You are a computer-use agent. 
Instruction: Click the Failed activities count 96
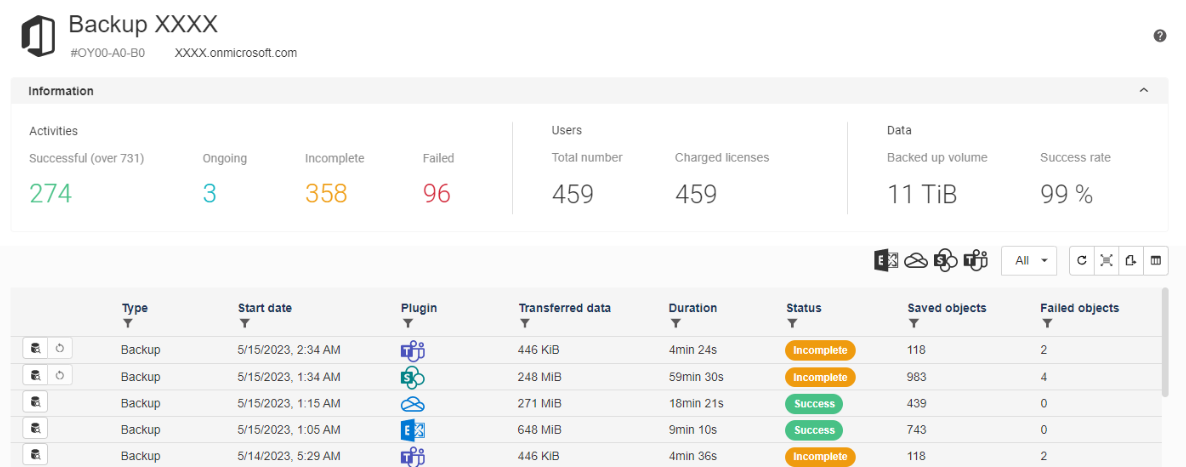[436, 194]
